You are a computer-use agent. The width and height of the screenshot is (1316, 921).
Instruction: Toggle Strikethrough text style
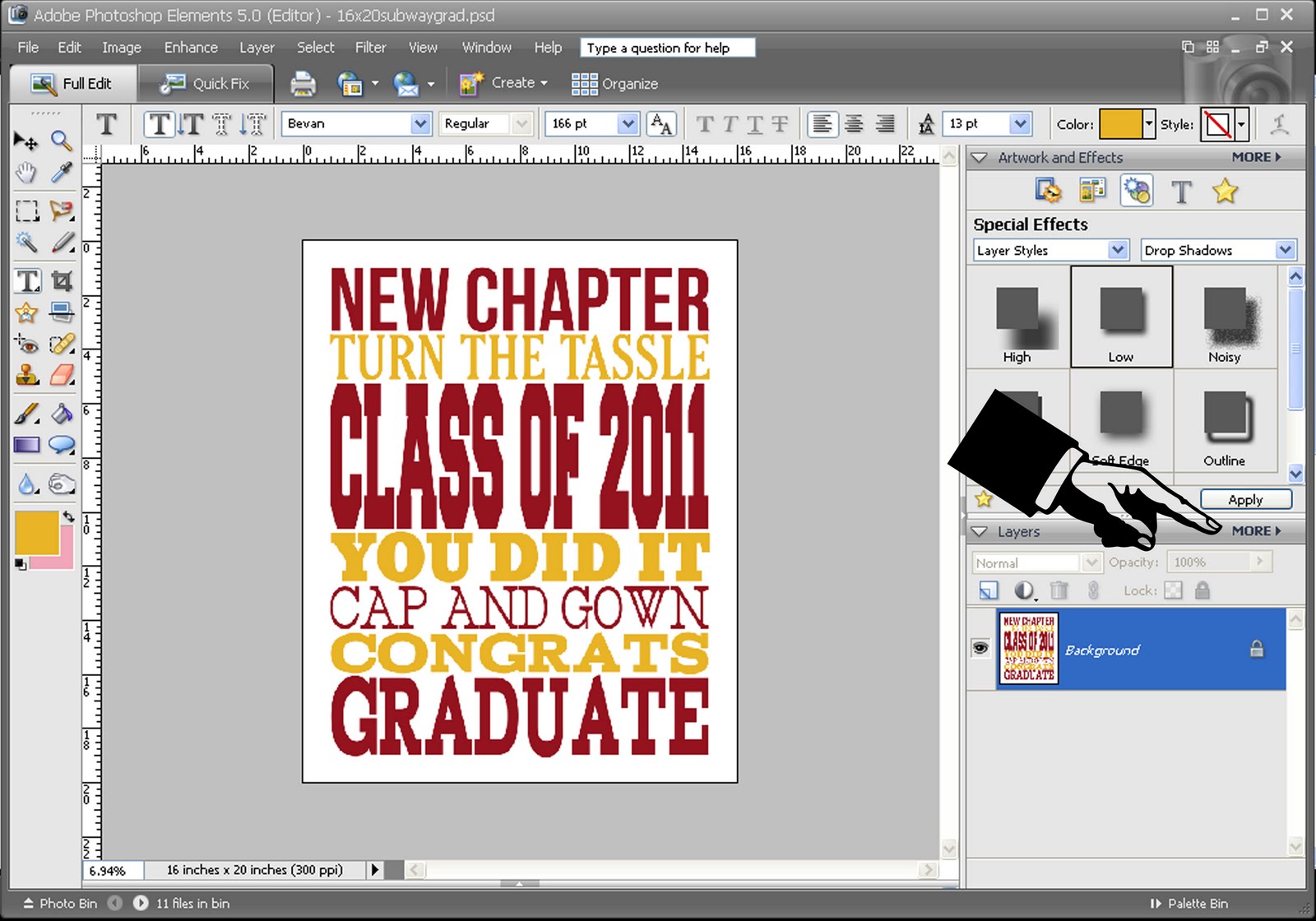pyautogui.click(x=779, y=124)
